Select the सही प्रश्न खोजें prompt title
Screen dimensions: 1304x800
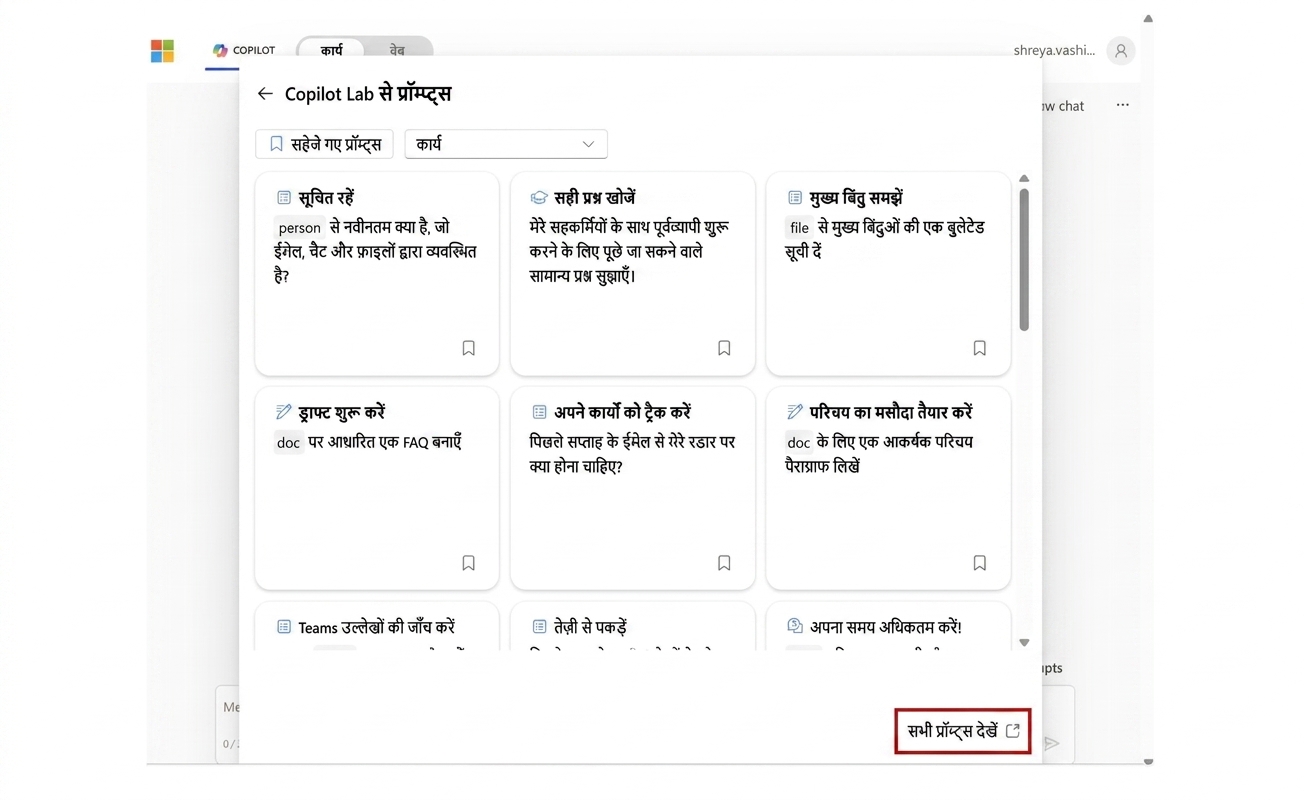[595, 198]
